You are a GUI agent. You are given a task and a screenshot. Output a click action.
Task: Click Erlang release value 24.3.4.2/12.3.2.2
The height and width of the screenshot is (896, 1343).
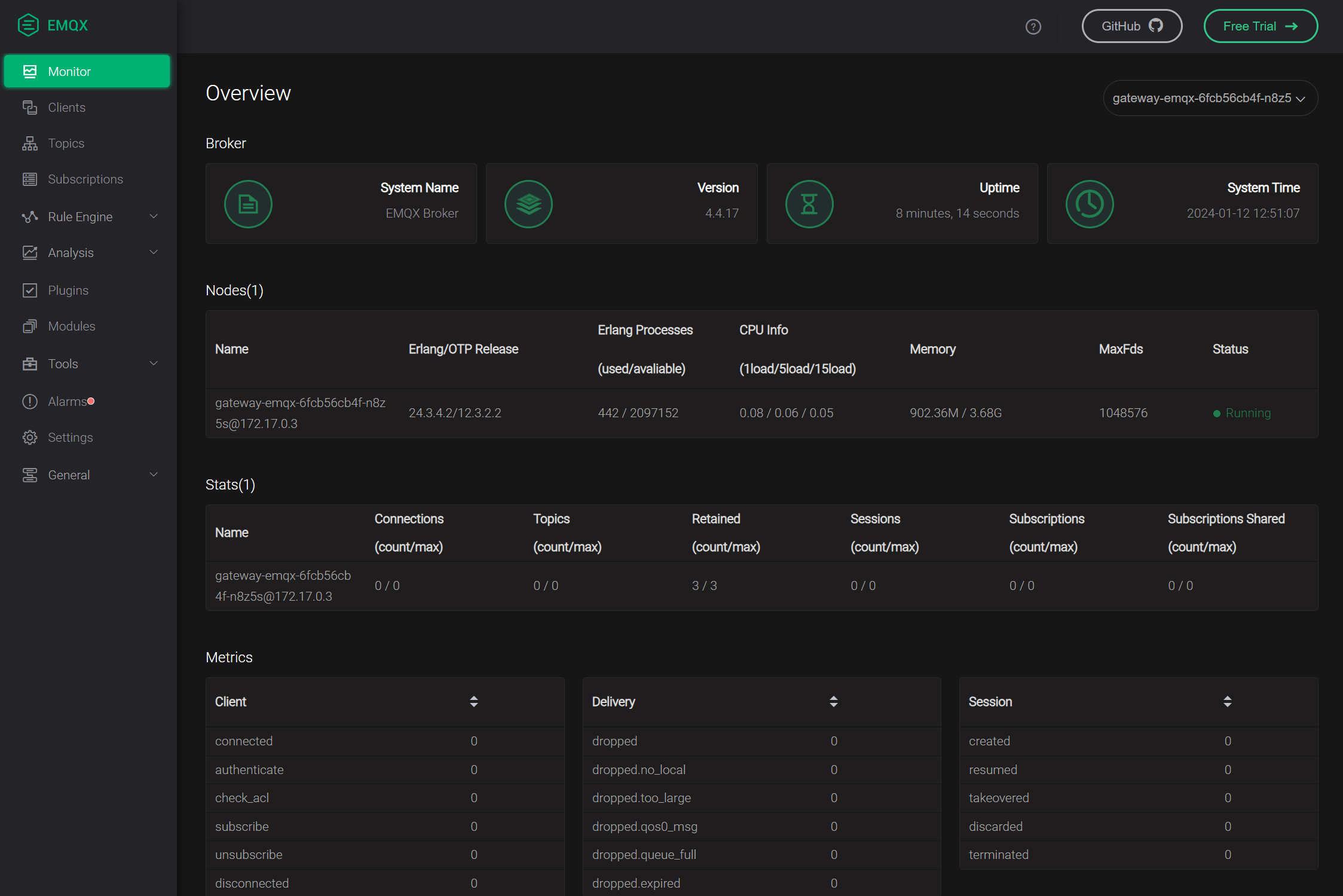[x=455, y=413]
